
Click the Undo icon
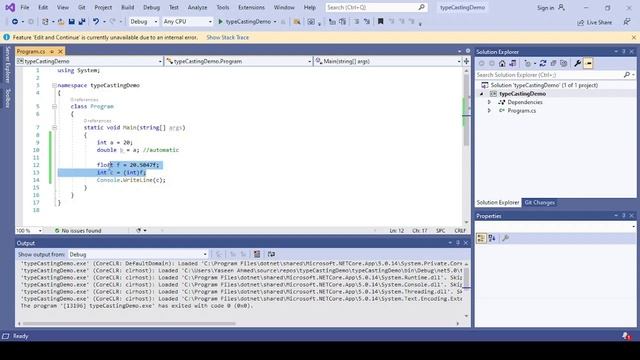tap(96, 22)
